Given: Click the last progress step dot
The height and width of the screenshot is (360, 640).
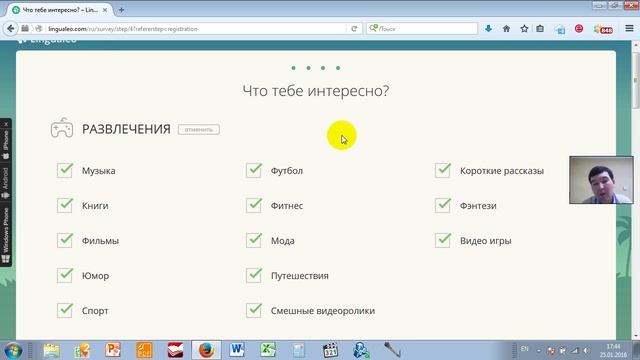Looking at the screenshot, I should pyautogui.click(x=338, y=68).
